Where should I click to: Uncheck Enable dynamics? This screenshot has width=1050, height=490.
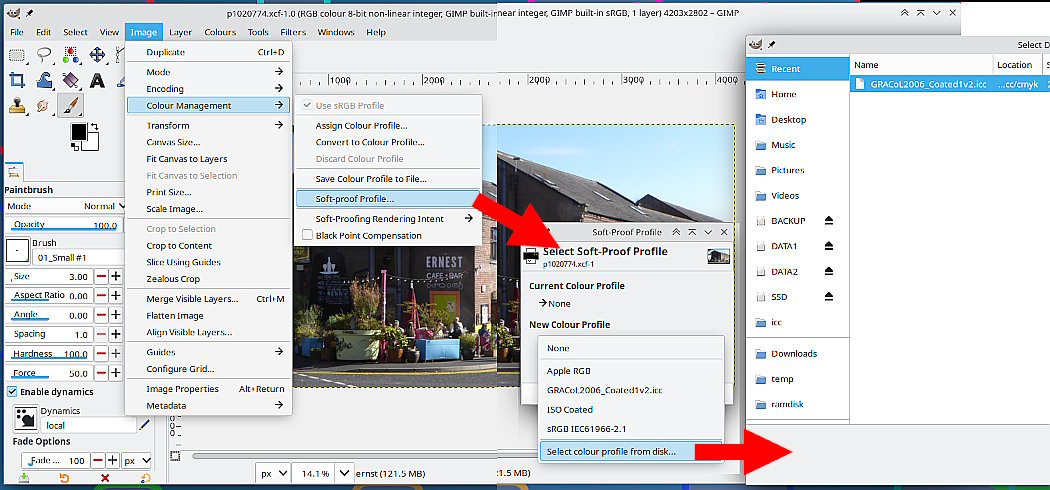click(x=12, y=392)
